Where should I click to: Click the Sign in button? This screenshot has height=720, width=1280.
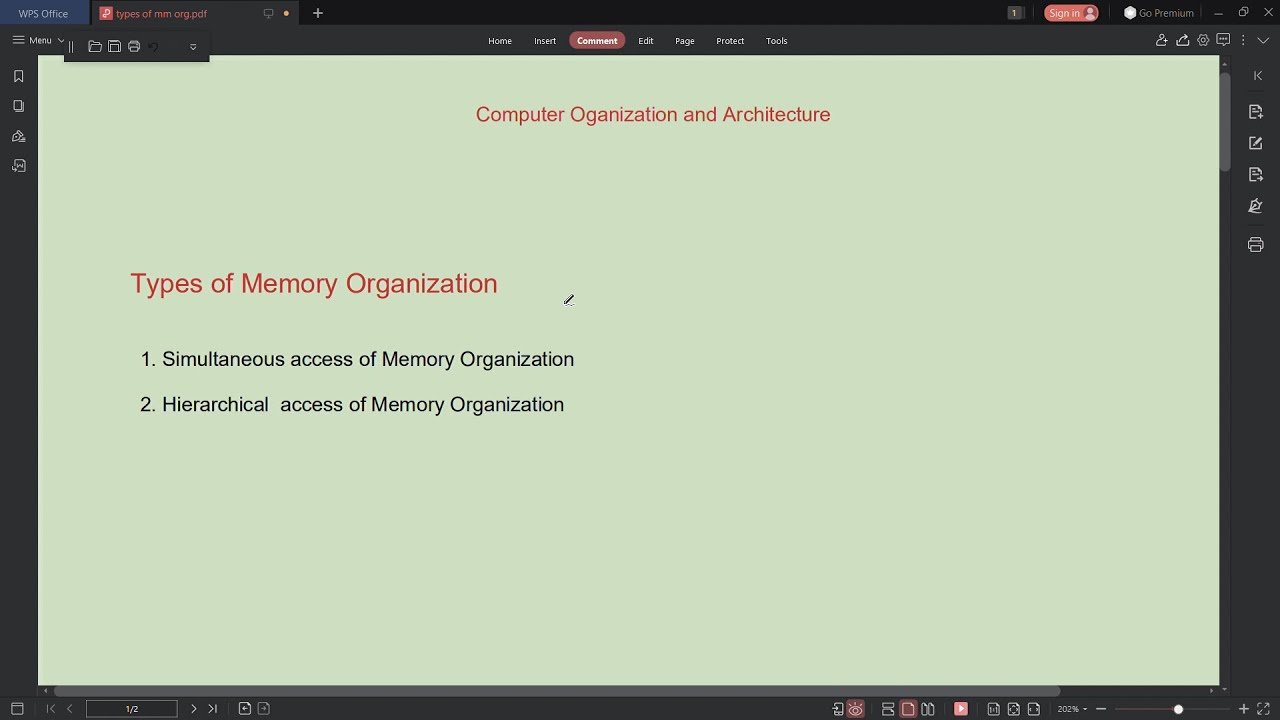pyautogui.click(x=1071, y=13)
